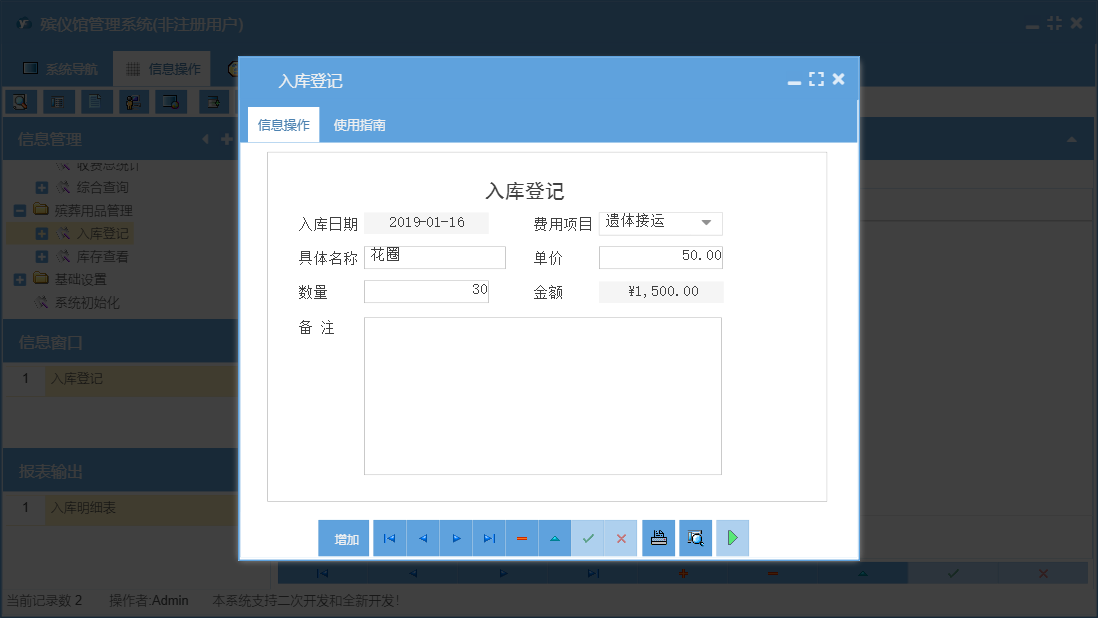Screen dimensions: 1098x618
Task: Click the 增加 button
Action: [x=344, y=538]
